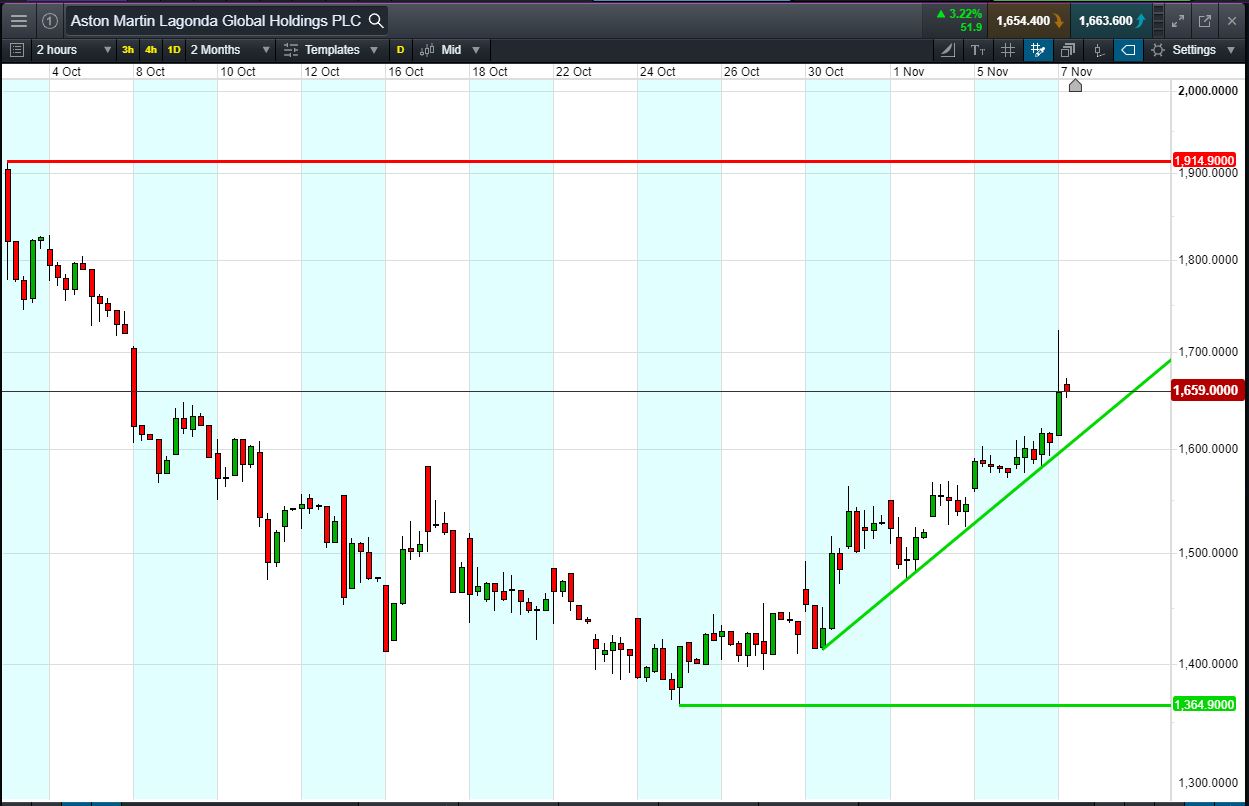
Task: Open the chart list panel icon
Action: tap(16, 49)
